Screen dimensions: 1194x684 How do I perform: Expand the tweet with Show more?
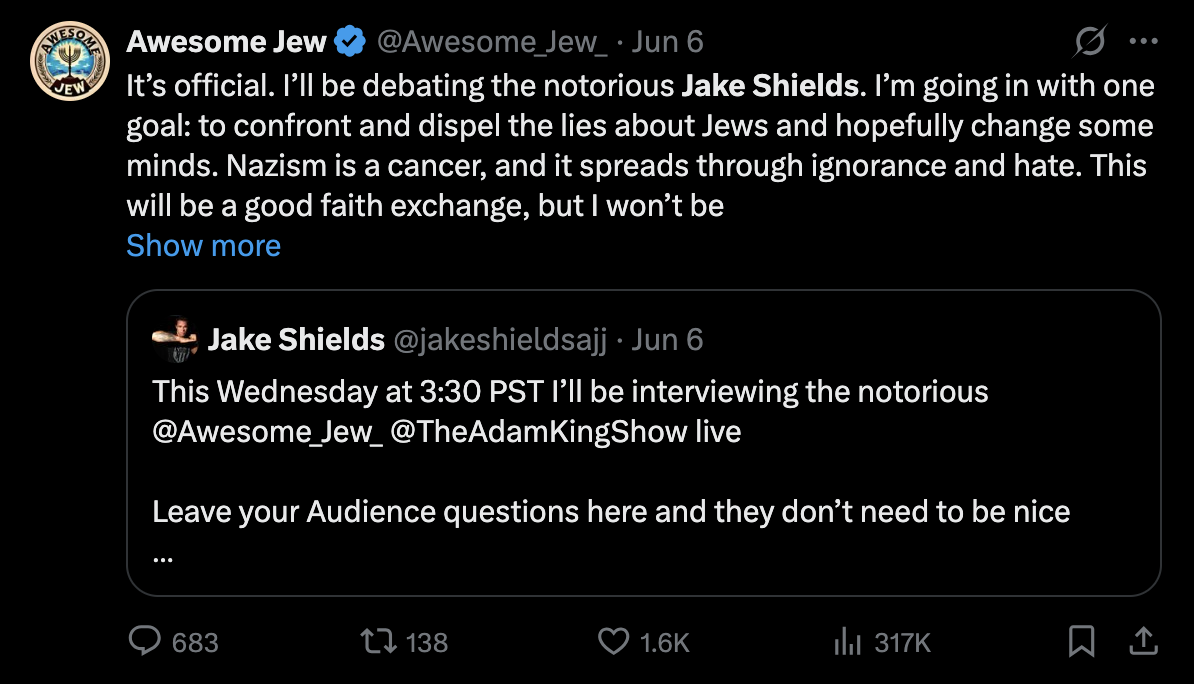(x=203, y=245)
